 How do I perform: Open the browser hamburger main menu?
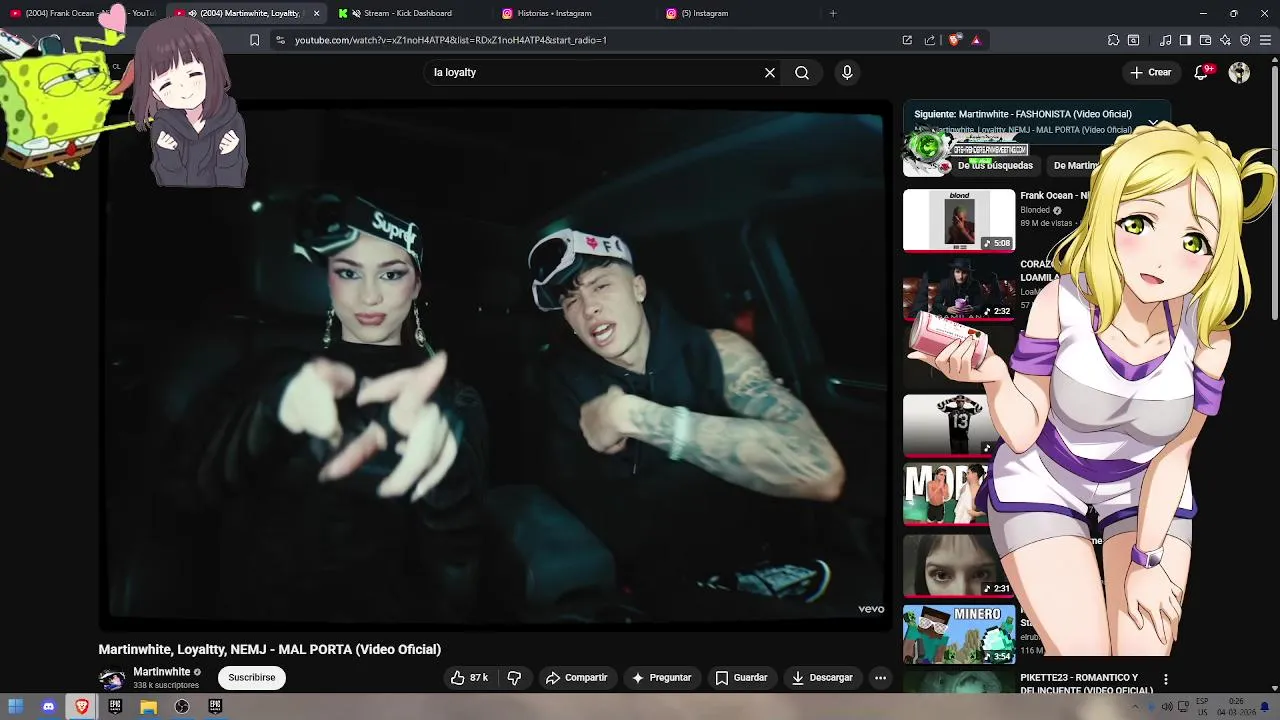[x=1266, y=40]
